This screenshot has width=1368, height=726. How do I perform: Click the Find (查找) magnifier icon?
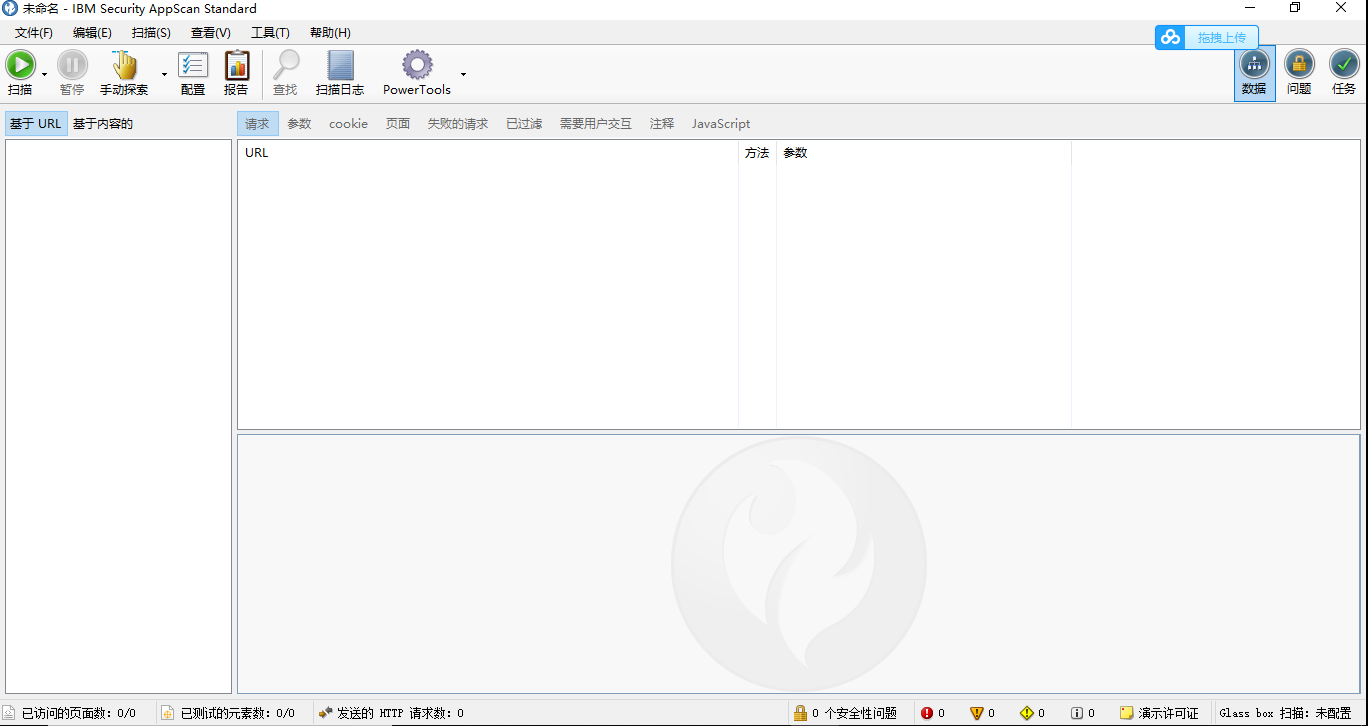coord(286,66)
